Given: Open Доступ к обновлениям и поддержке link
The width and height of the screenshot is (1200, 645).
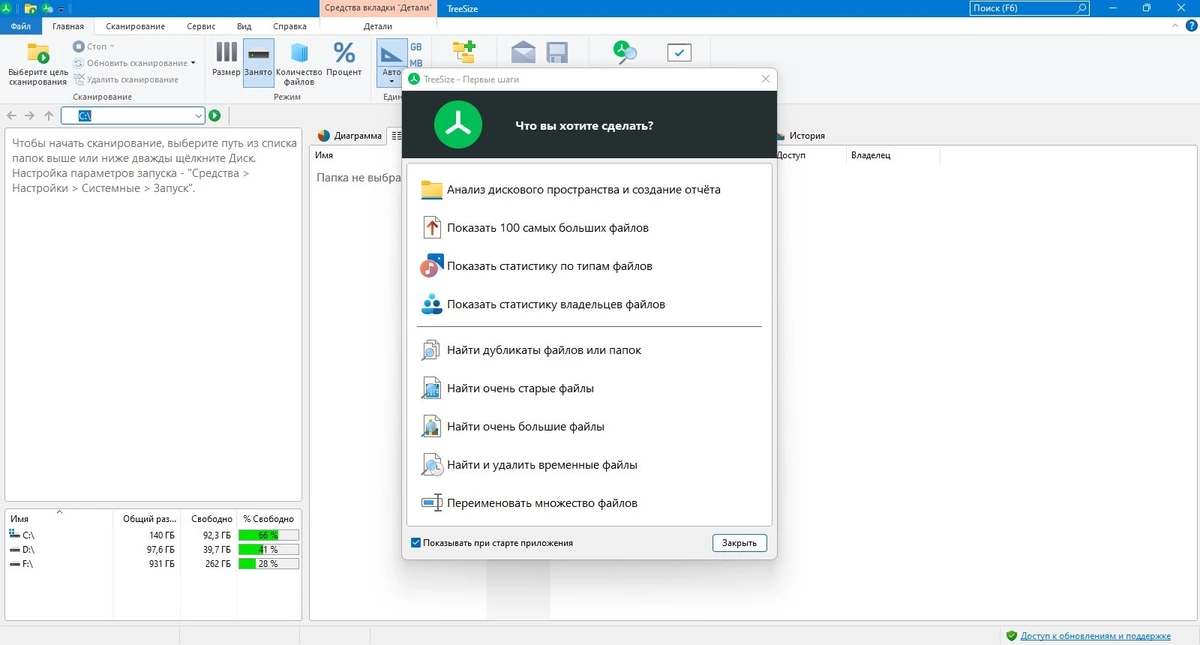Looking at the screenshot, I should (x=1095, y=636).
